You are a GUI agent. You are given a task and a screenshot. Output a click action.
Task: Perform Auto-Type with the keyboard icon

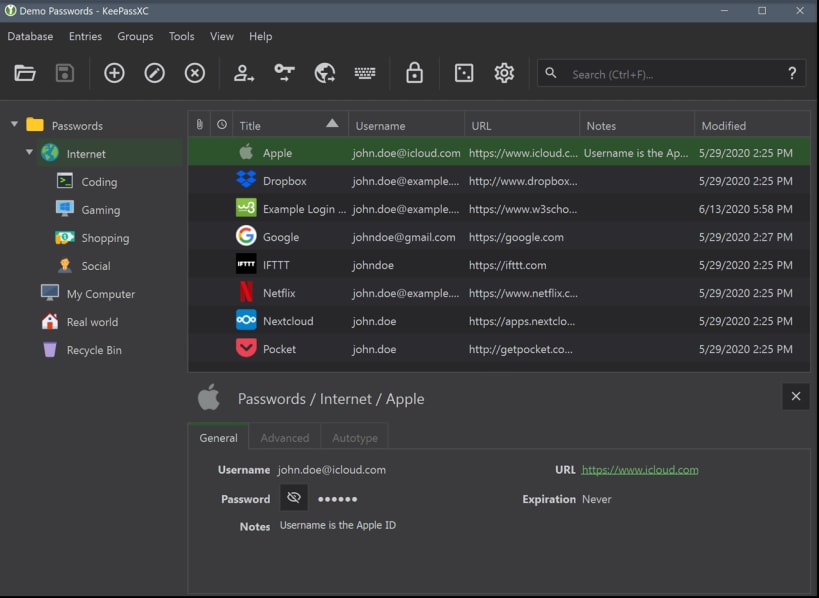pos(365,73)
